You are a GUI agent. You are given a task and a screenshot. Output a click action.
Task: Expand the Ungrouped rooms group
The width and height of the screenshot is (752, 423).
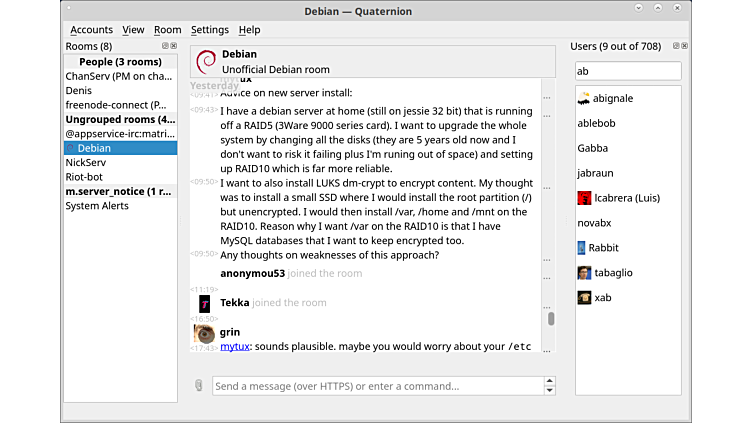pos(120,120)
